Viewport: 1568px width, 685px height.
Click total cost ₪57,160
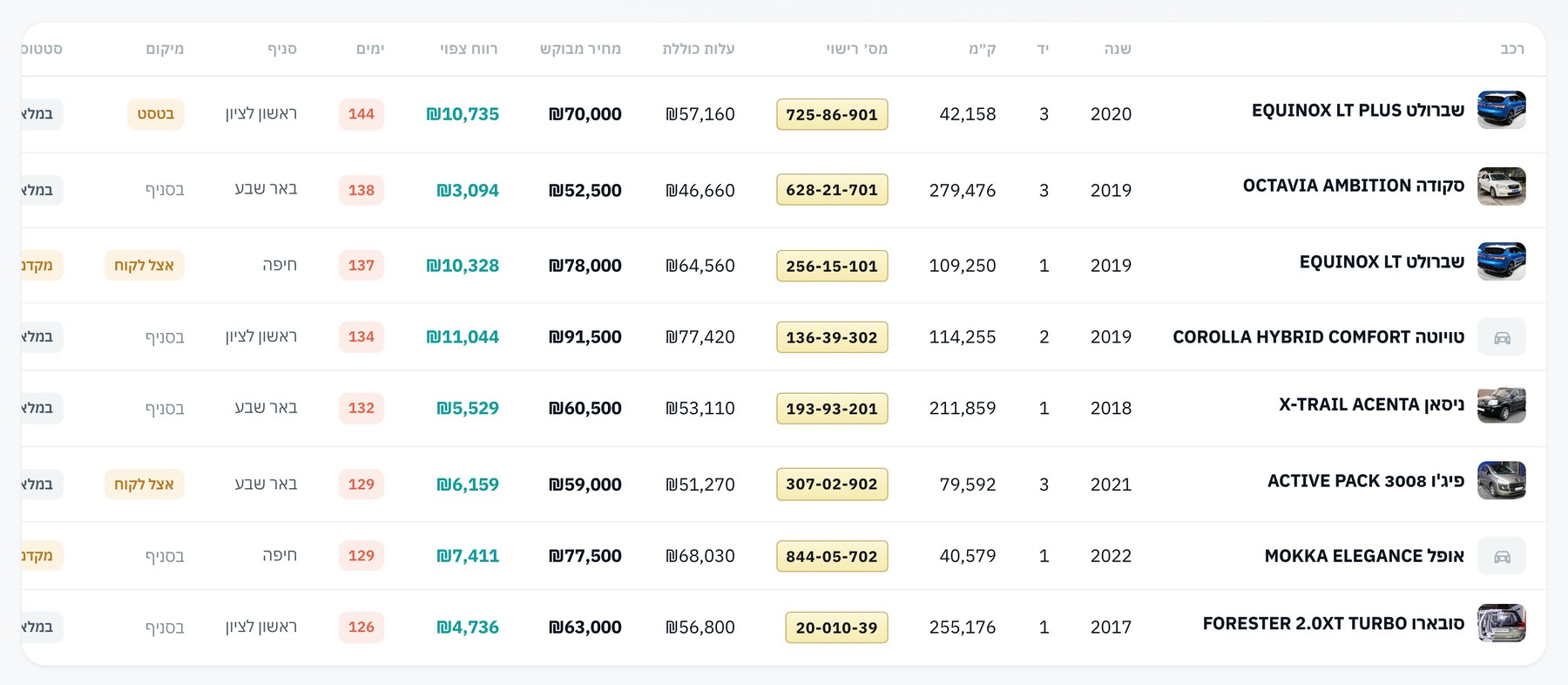[x=700, y=114]
